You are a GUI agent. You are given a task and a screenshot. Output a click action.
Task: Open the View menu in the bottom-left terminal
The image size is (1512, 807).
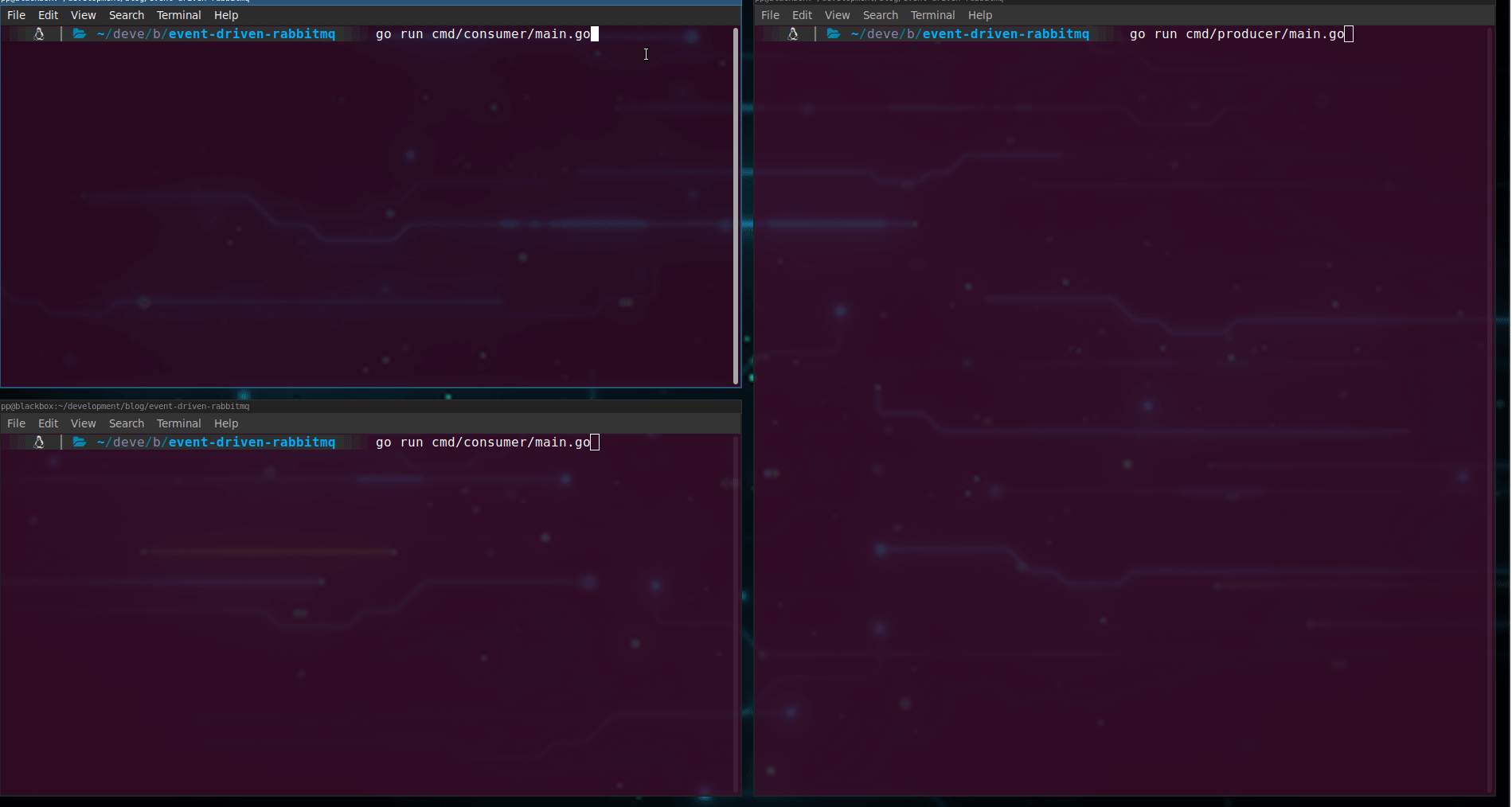pos(83,423)
